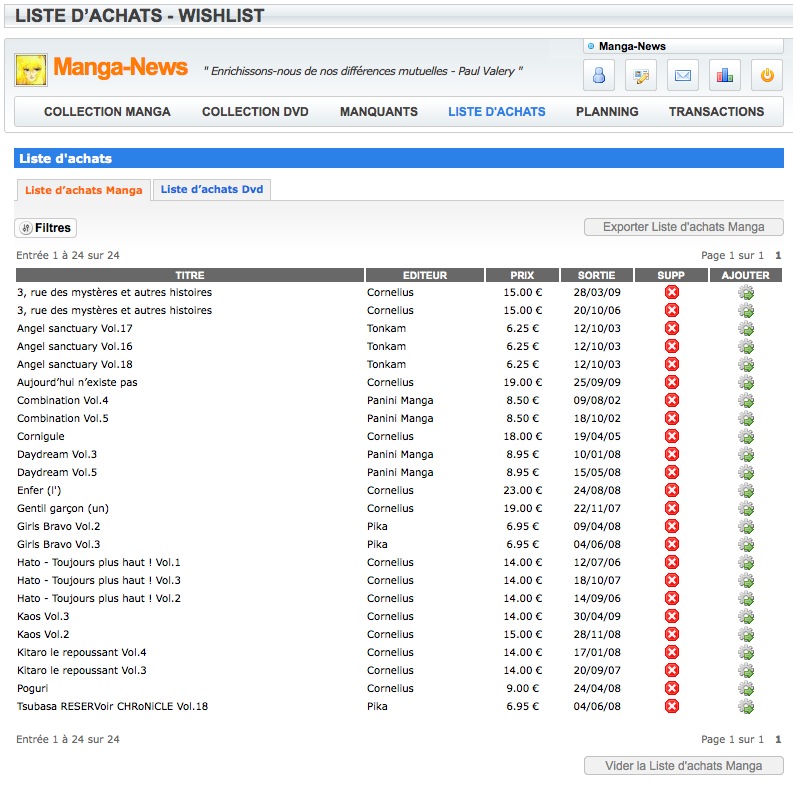Delete Enfer (l') entry
The height and width of the screenshot is (802, 793).
click(671, 490)
